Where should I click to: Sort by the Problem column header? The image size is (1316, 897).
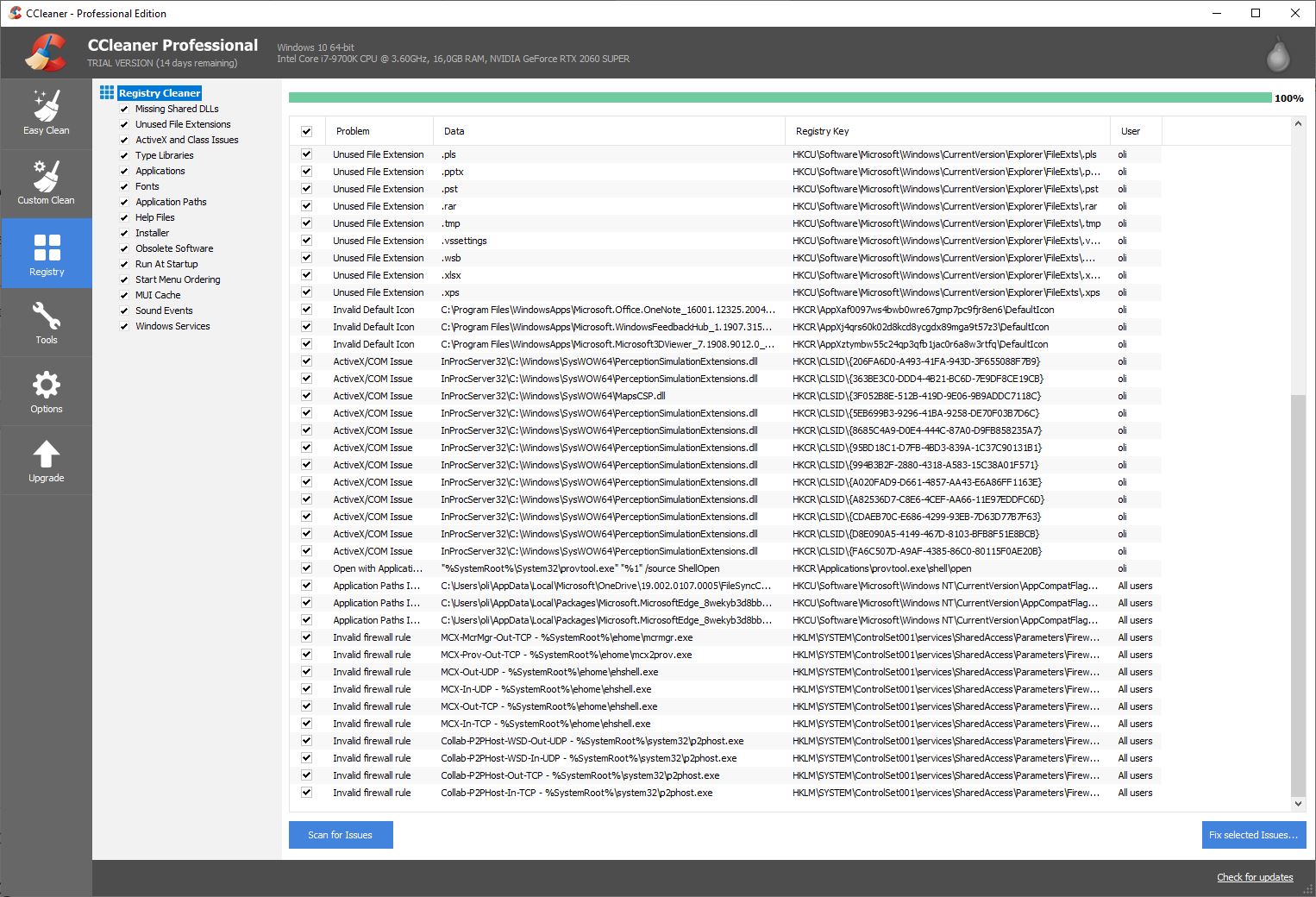click(379, 131)
